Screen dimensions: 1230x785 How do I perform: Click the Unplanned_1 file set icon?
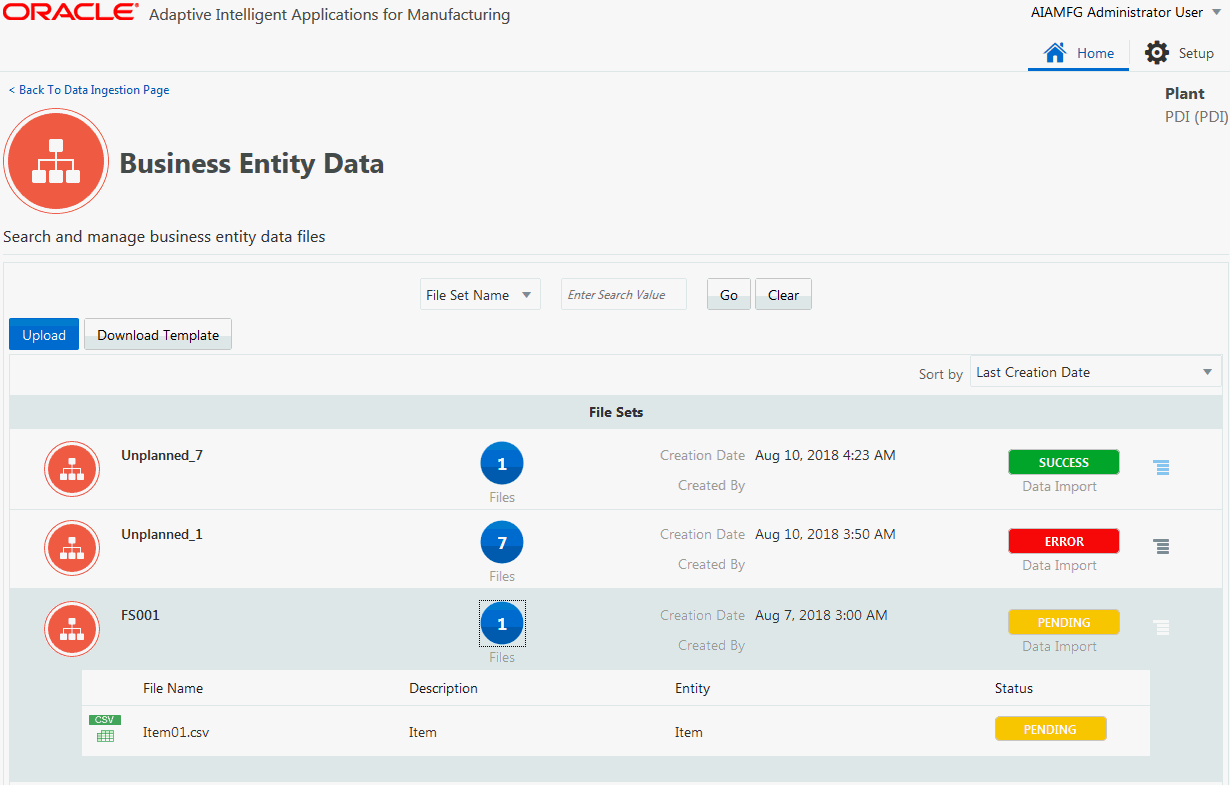(72, 548)
